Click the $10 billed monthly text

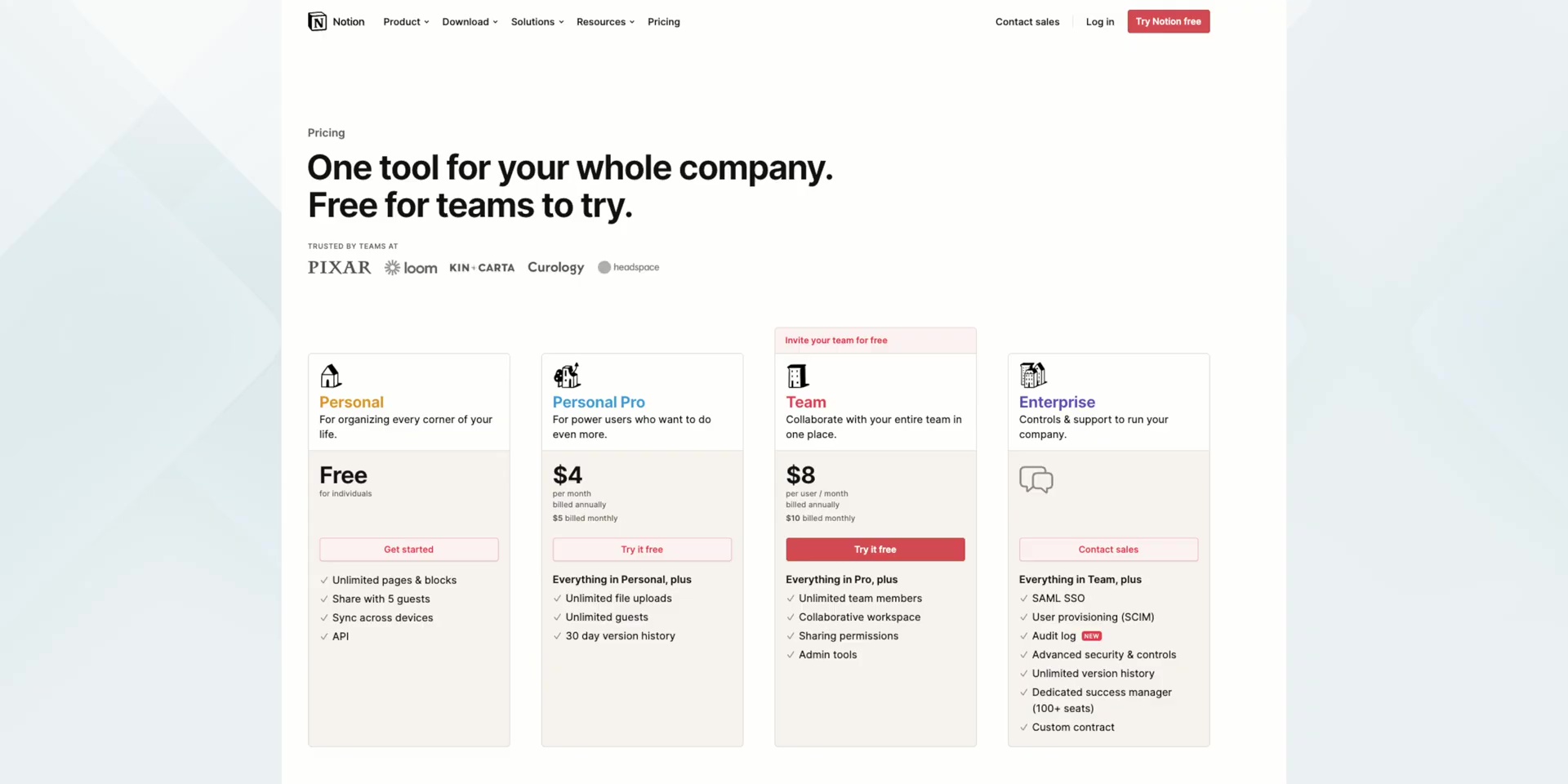(x=820, y=519)
